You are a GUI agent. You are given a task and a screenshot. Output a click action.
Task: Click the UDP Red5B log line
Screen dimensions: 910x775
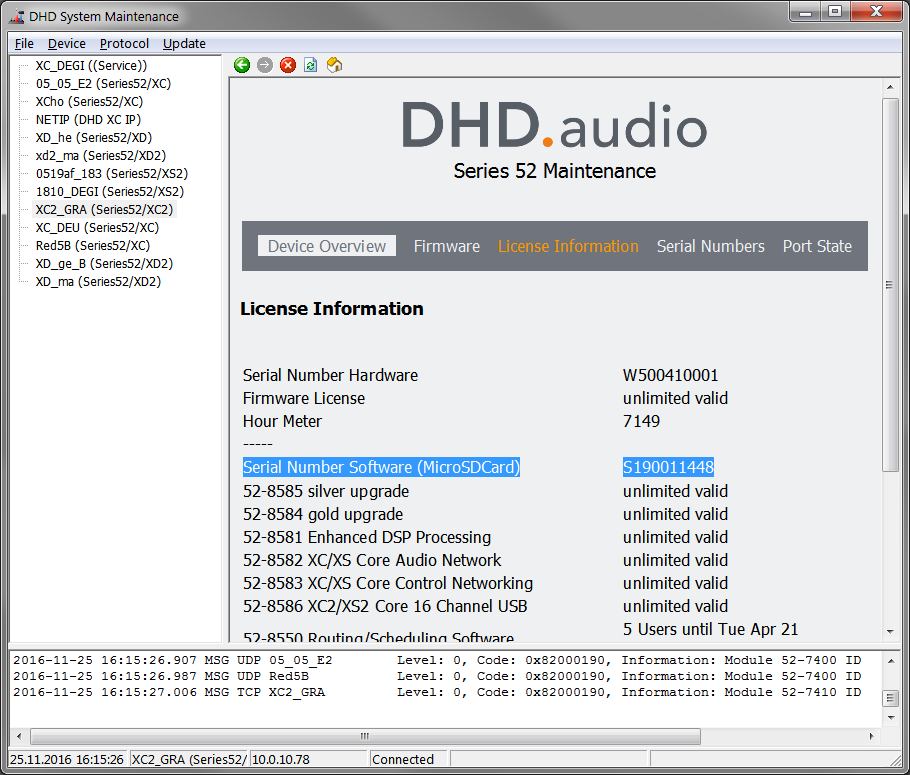point(438,676)
